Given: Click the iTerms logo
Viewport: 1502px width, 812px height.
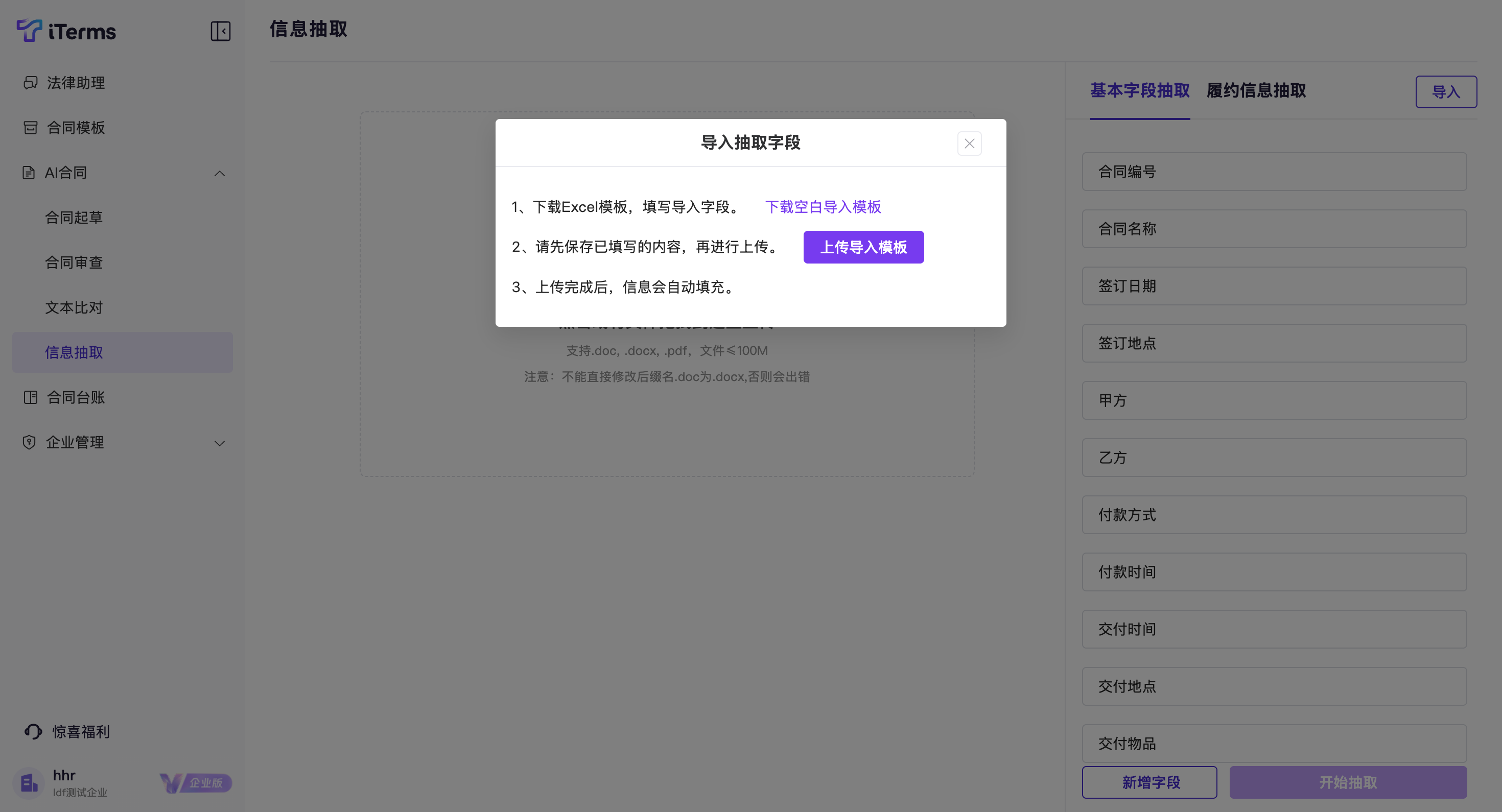Looking at the screenshot, I should point(66,31).
